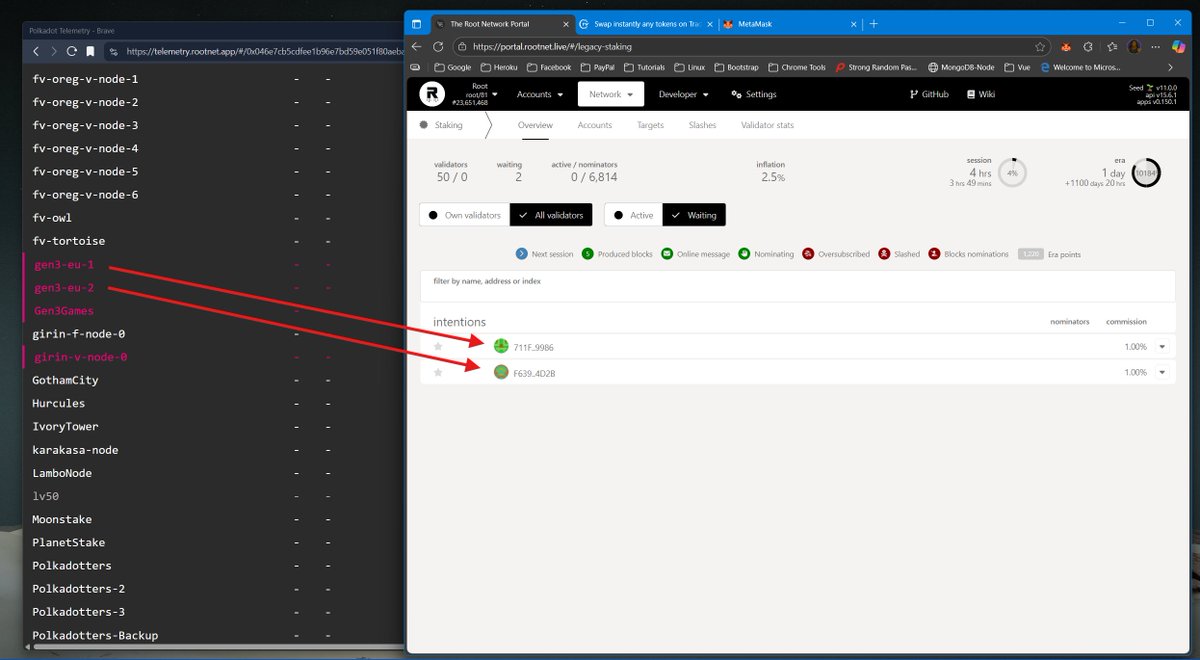Switch to the Accounts staking tab
Screen dimensions: 1200x660
point(595,125)
